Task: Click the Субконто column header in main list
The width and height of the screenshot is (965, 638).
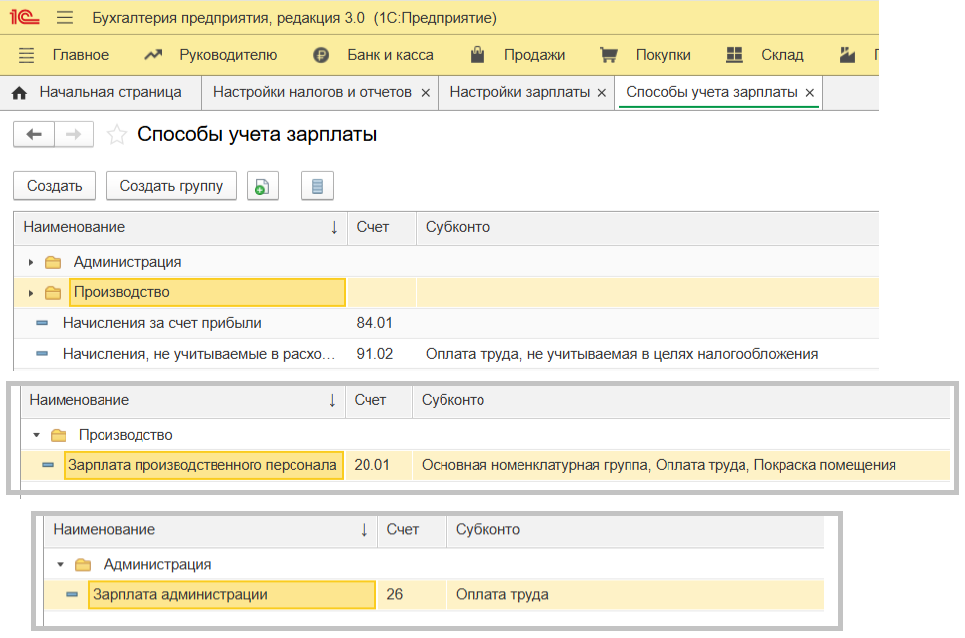Action: click(x=648, y=228)
